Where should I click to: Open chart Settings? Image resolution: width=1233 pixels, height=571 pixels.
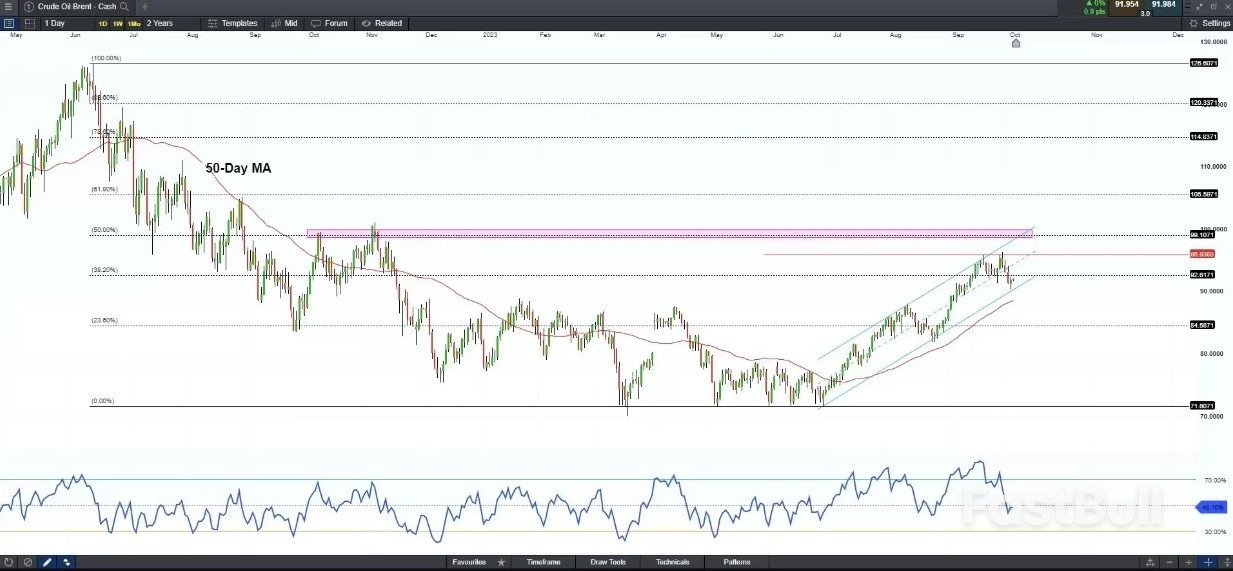pos(1210,22)
